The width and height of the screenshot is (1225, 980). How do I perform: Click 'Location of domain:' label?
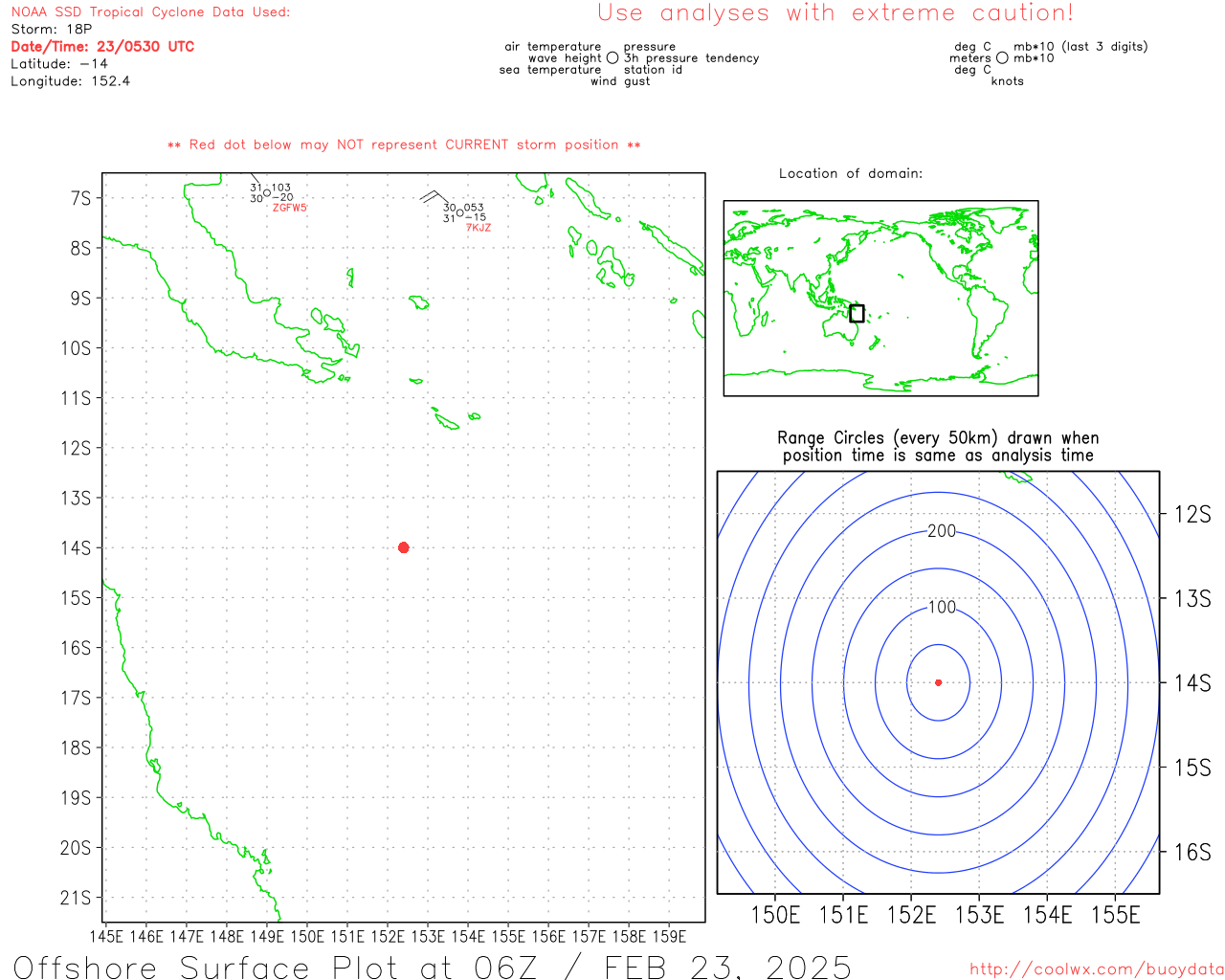[851, 173]
